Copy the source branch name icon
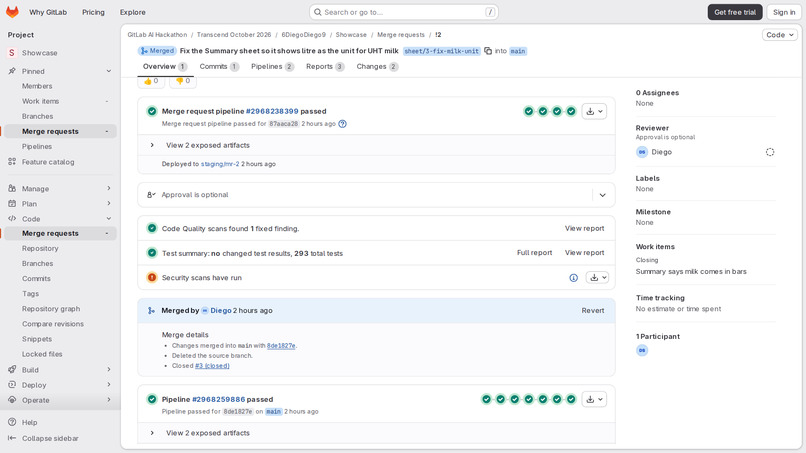The width and height of the screenshot is (806, 453). click(x=488, y=51)
